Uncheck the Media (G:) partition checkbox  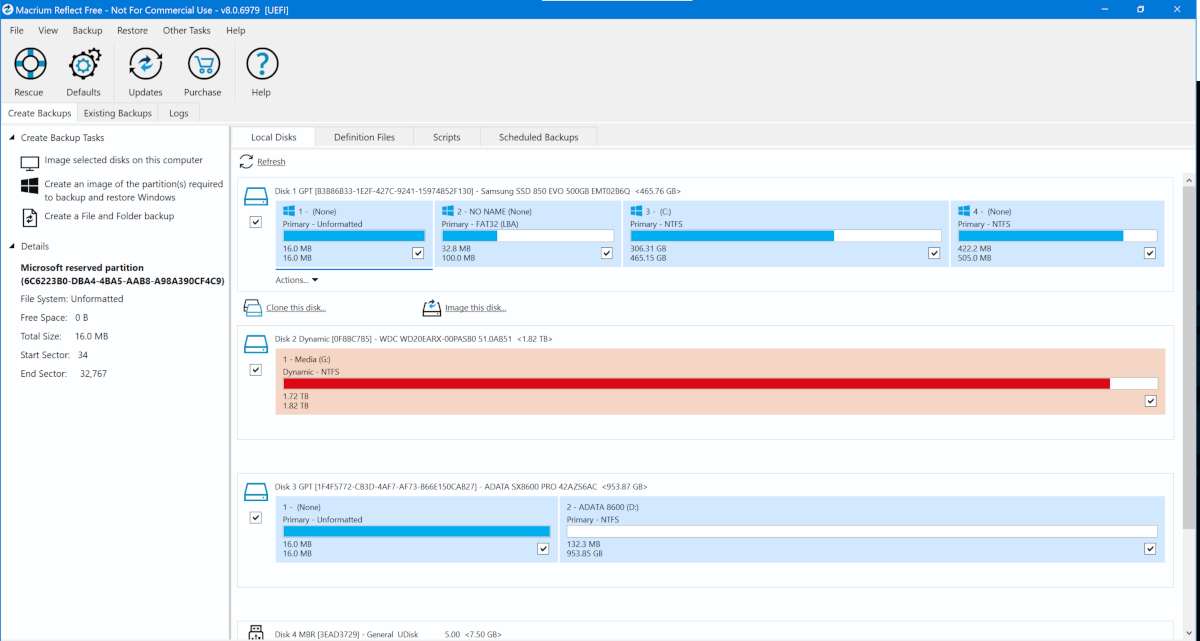point(1150,401)
